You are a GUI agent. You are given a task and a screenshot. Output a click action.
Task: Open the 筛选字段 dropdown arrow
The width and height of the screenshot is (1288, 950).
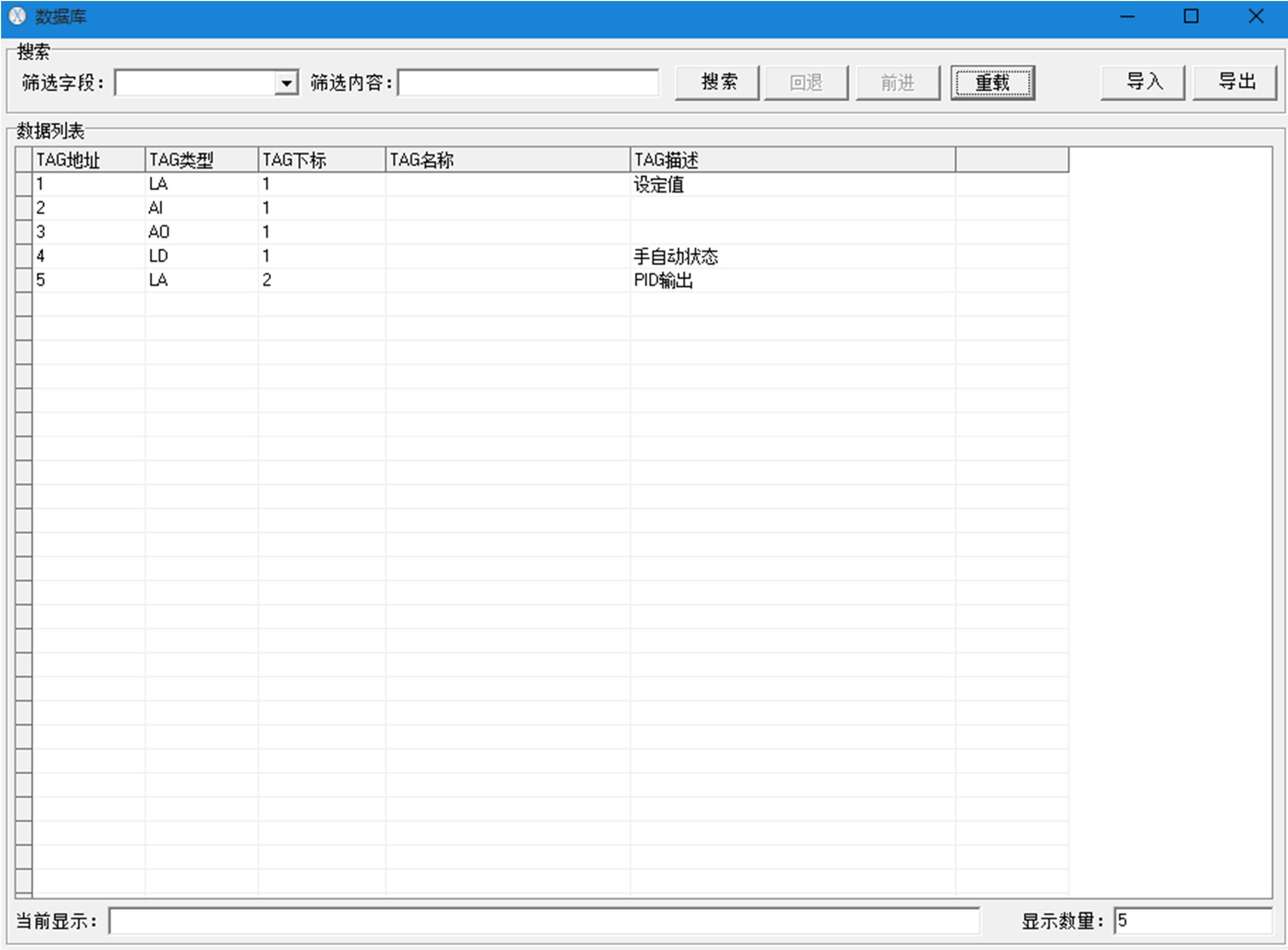pos(286,83)
